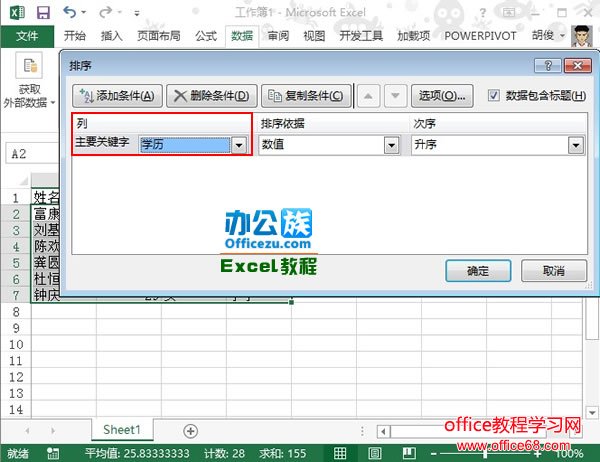600x462 pixels.
Task: Go to previous sheet tab arrow
Action: coord(27,431)
